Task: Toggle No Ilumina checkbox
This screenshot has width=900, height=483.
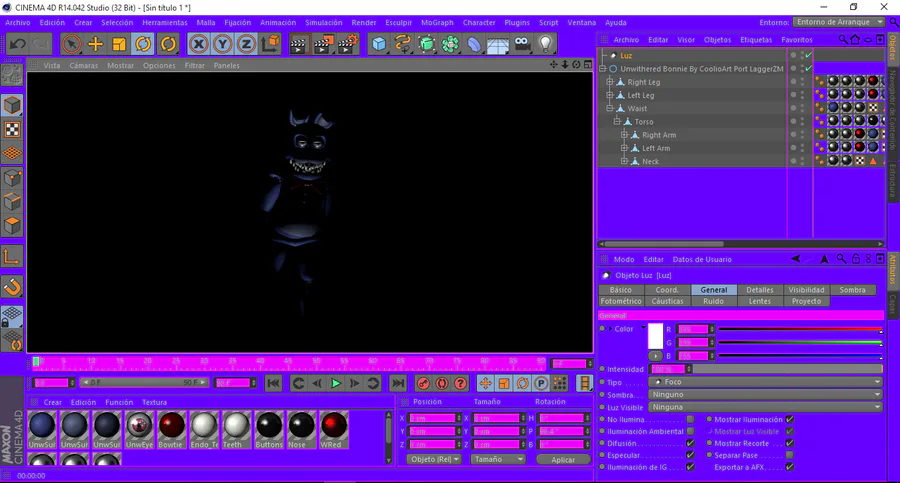Action: coord(690,419)
